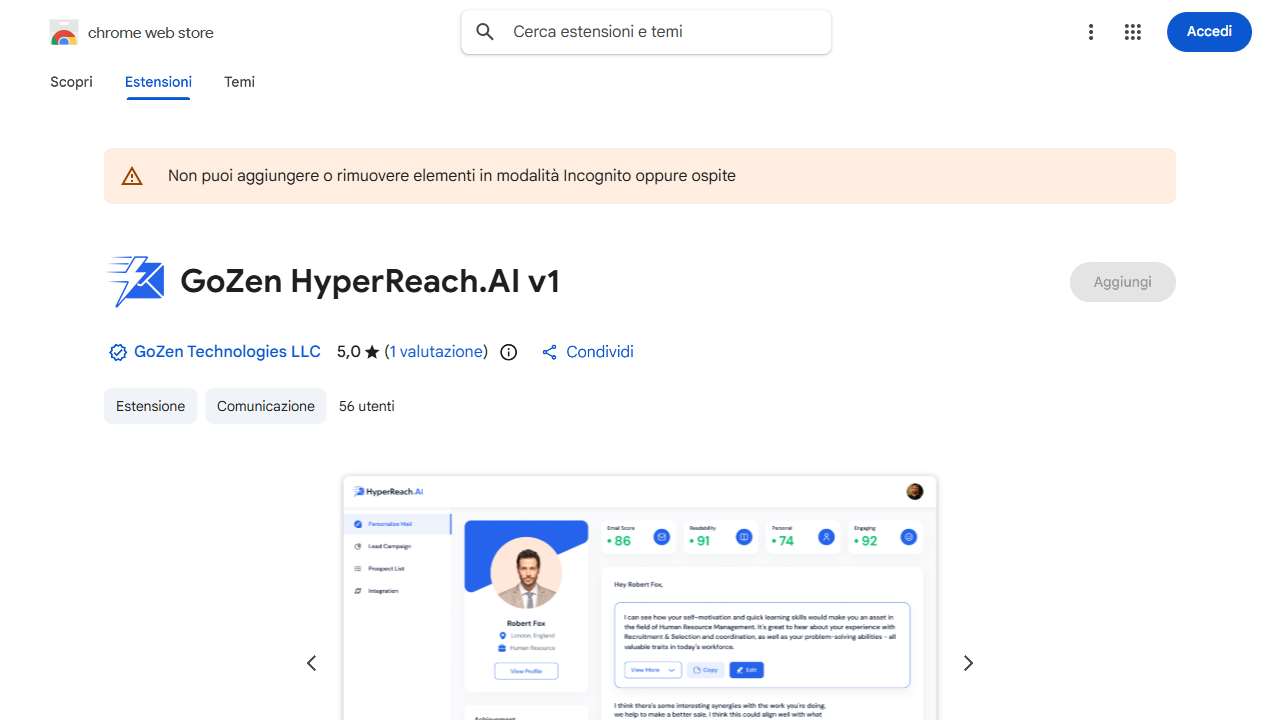Click the Condividi share icon
Image resolution: width=1280 pixels, height=720 pixels.
pos(549,352)
